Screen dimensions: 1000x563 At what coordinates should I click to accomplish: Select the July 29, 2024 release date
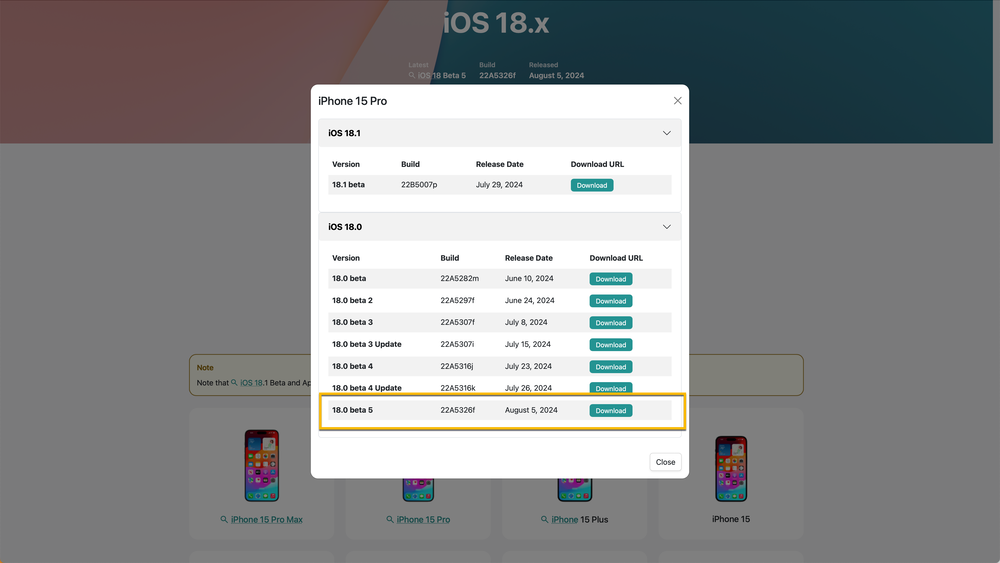click(499, 185)
